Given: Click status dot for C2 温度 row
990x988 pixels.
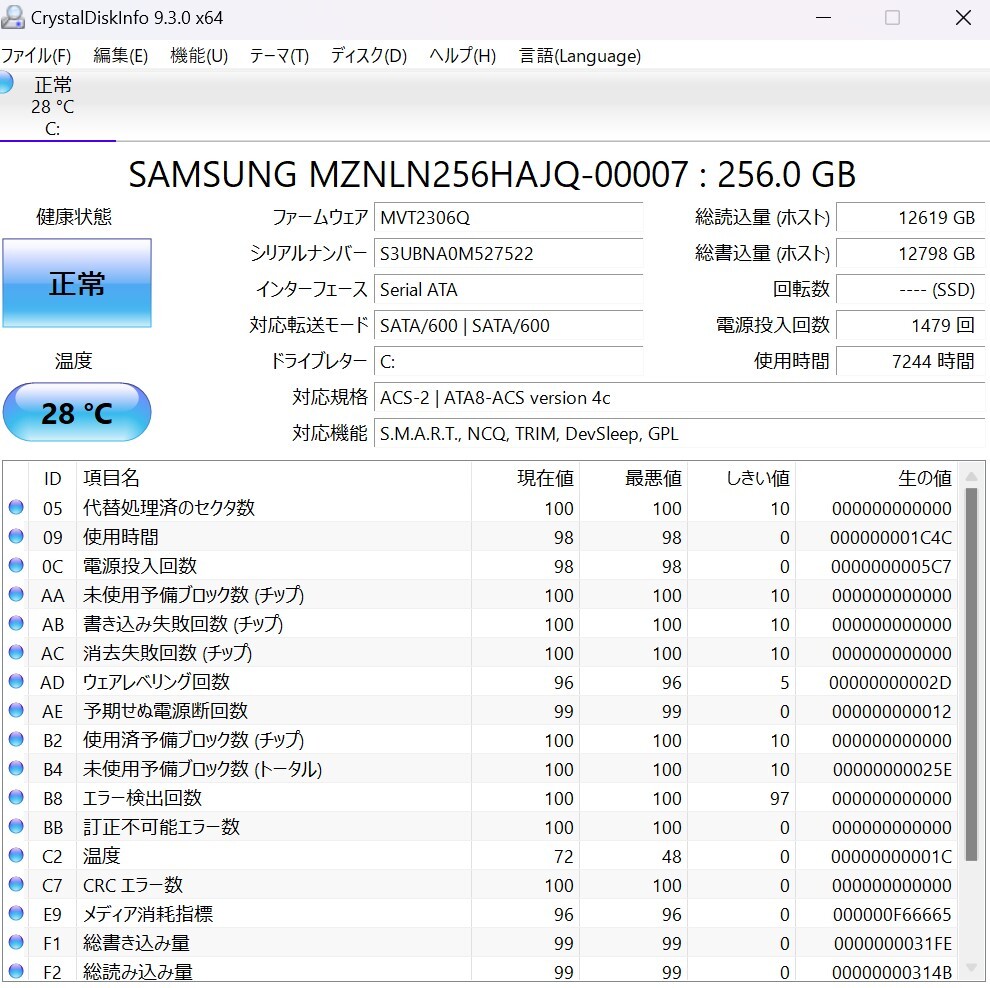Looking at the screenshot, I should pos(16,855).
